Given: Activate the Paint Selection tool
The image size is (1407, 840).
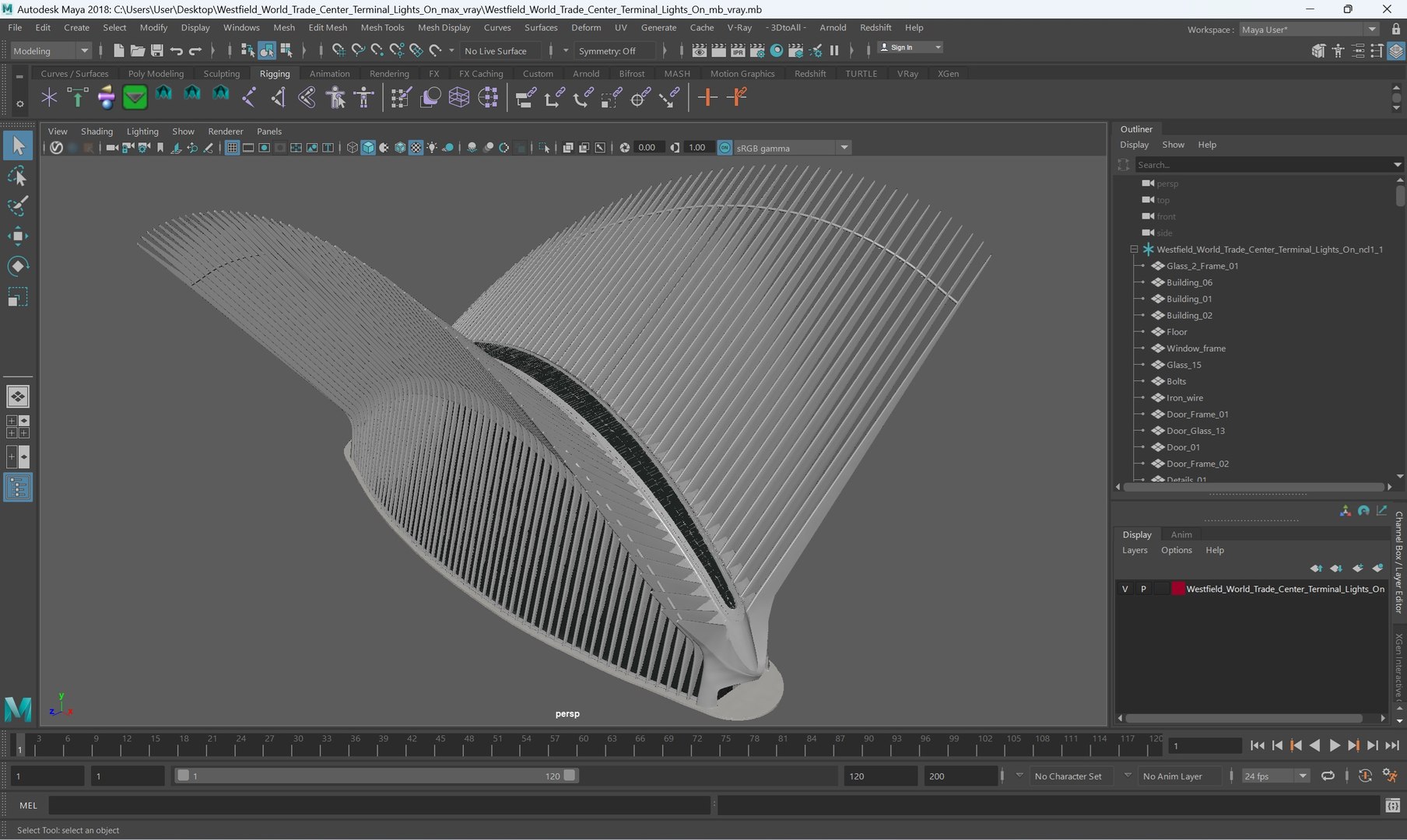Looking at the screenshot, I should click(18, 206).
